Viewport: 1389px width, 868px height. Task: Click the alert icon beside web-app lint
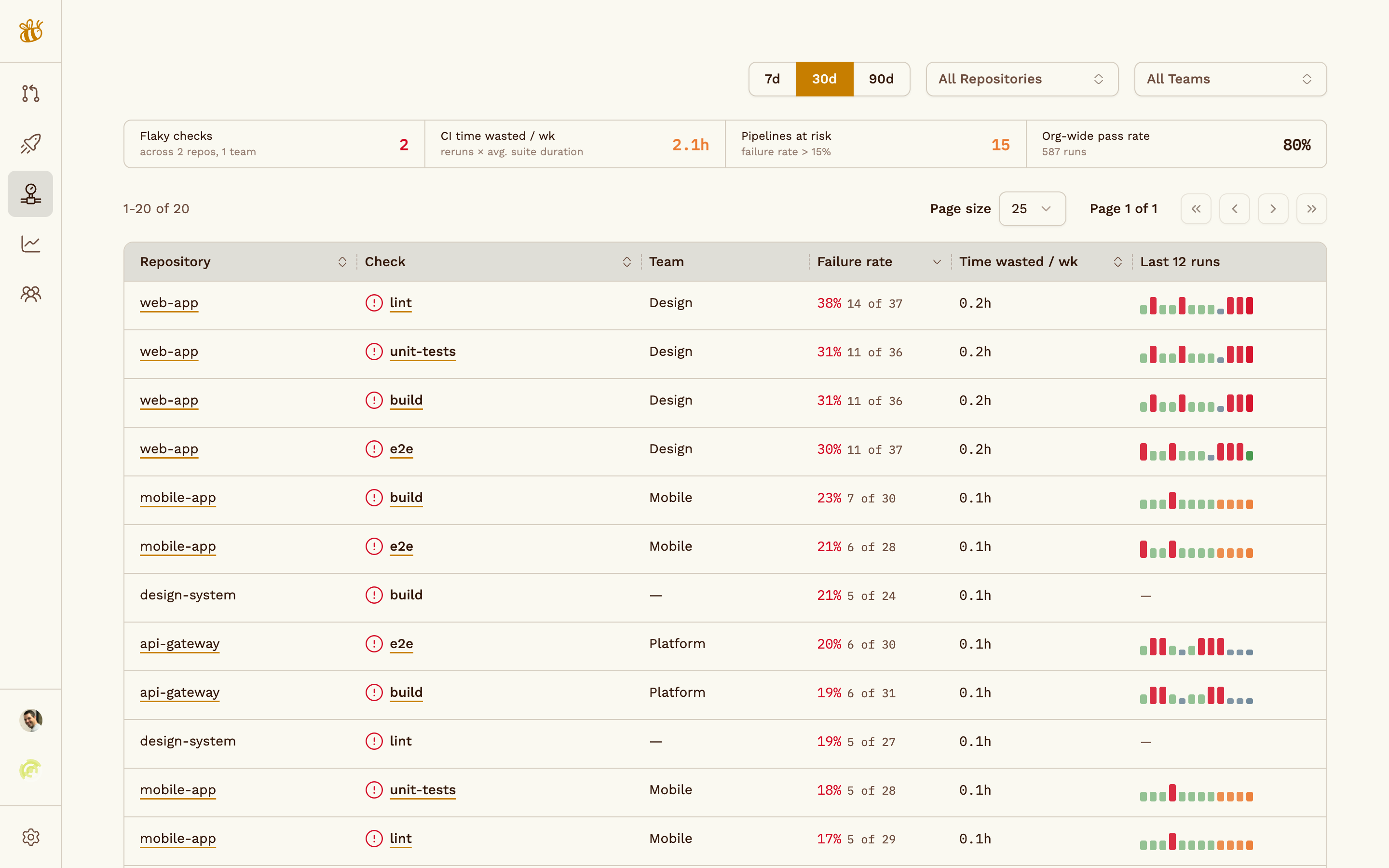tap(374, 302)
